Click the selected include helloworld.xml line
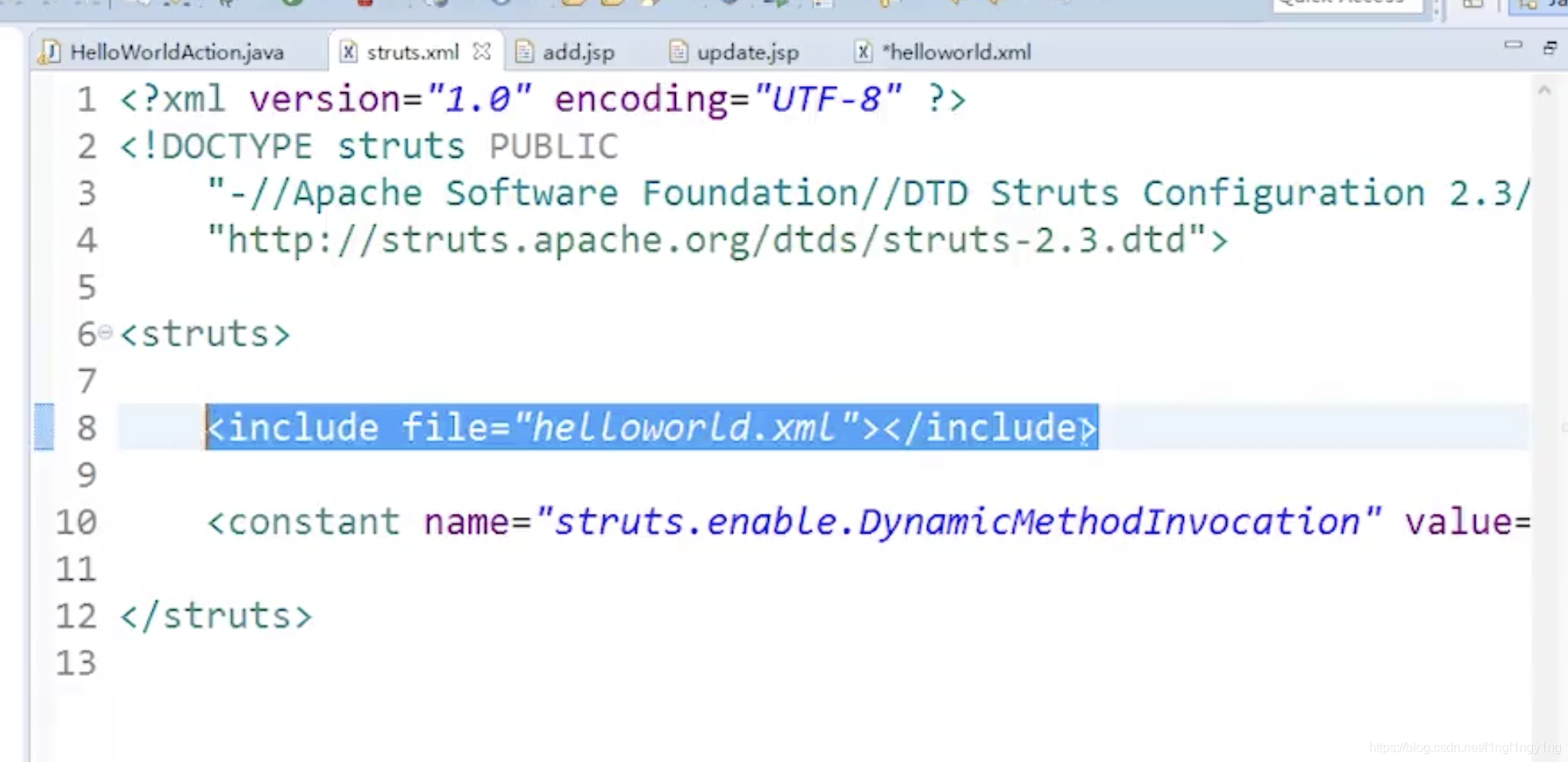Image resolution: width=1568 pixels, height=762 pixels. point(652,427)
